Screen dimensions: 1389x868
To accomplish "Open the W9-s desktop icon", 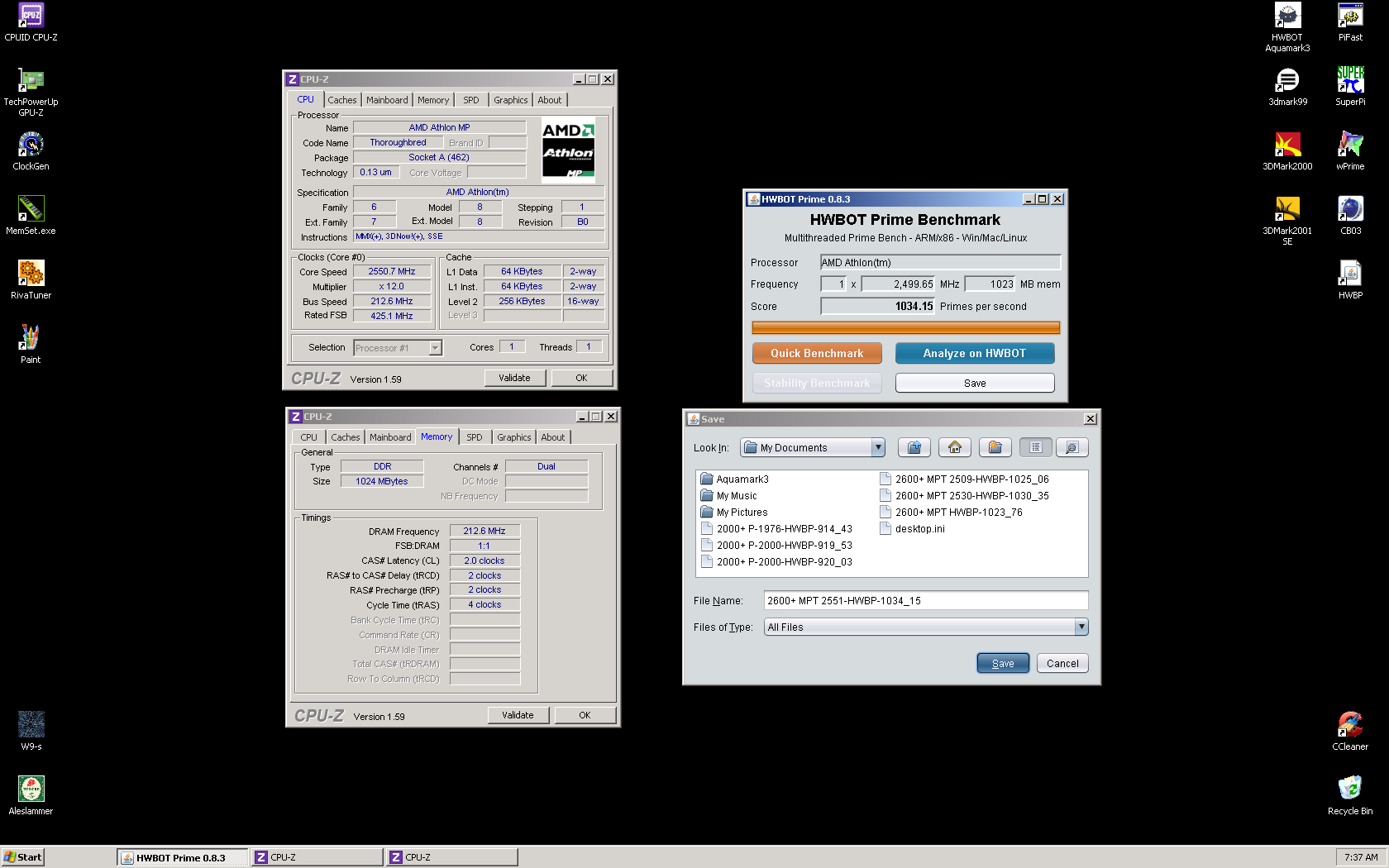I will [31, 732].
